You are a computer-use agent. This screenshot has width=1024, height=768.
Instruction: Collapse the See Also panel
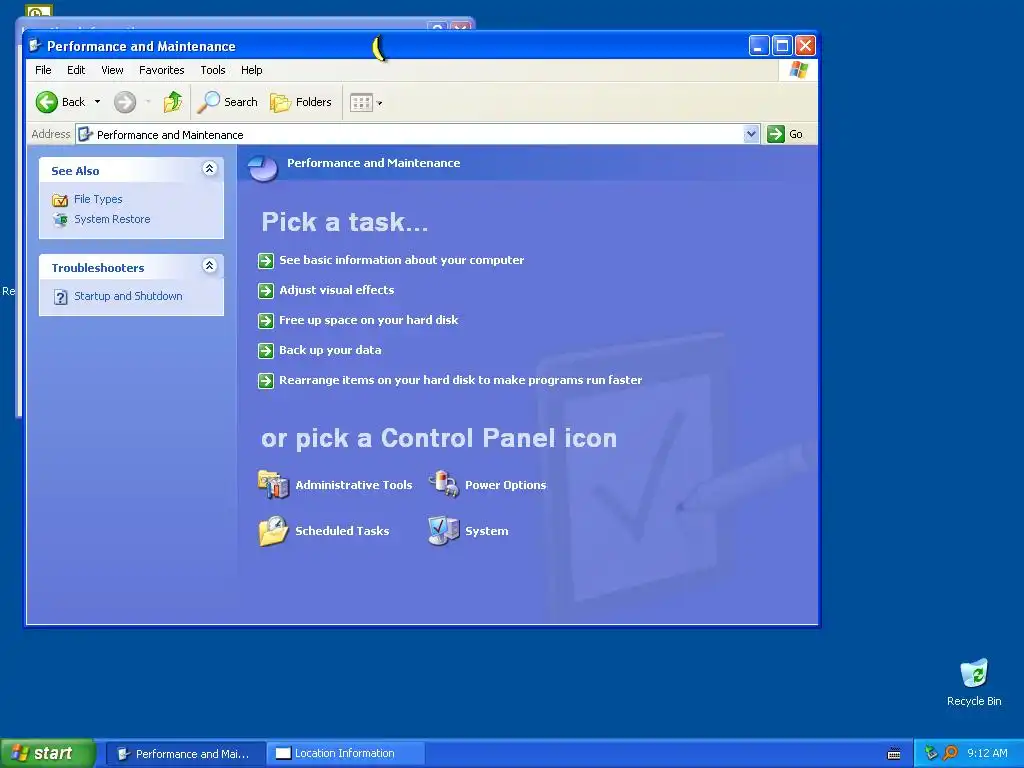pos(210,169)
